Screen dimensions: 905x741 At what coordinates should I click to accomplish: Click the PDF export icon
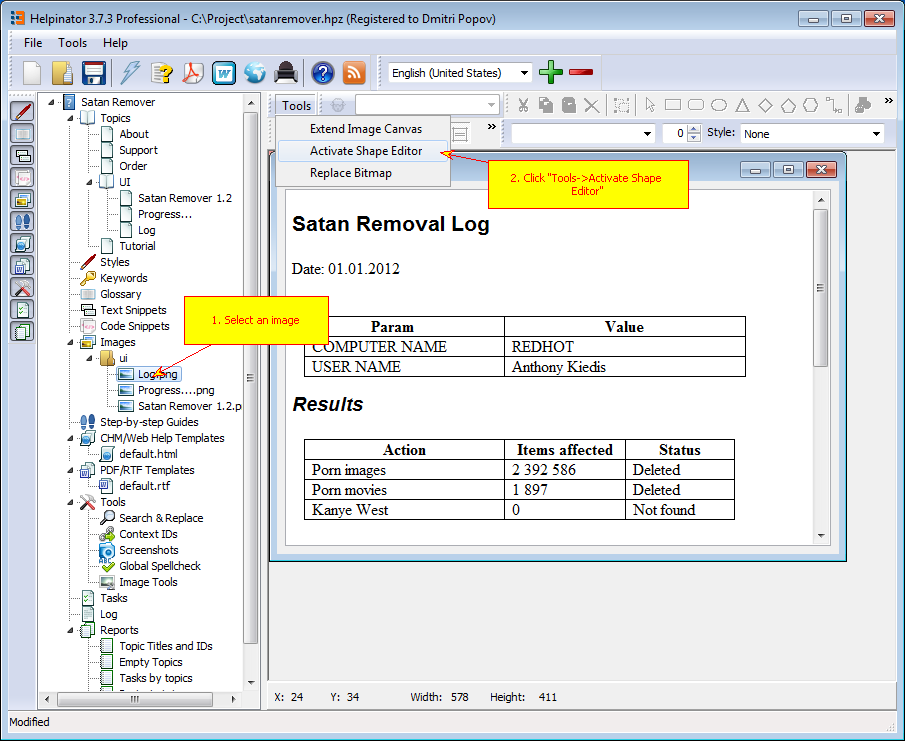192,73
